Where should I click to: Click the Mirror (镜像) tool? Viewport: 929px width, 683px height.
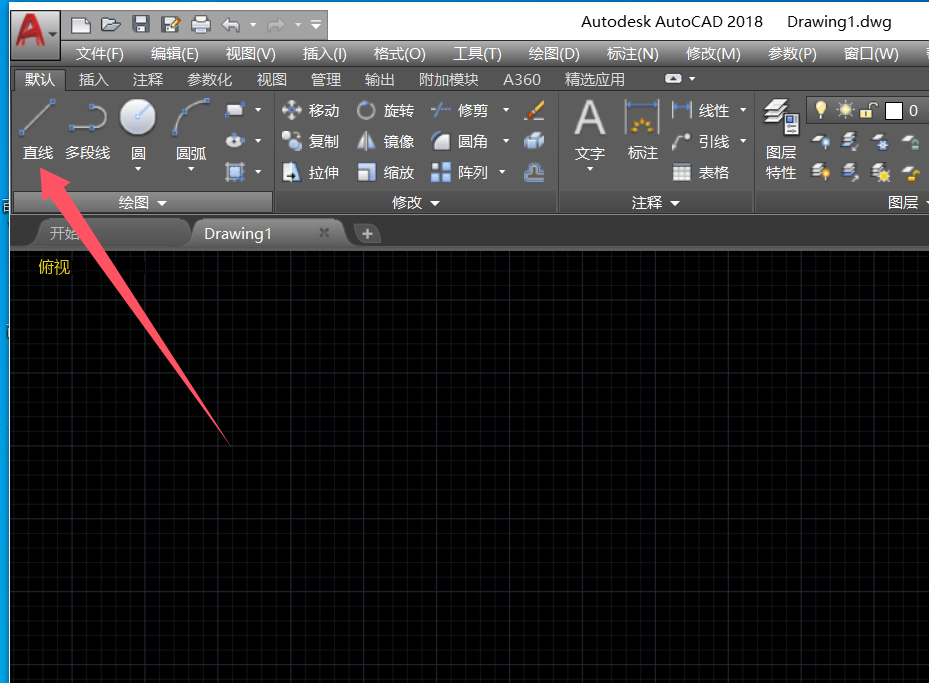pos(385,142)
